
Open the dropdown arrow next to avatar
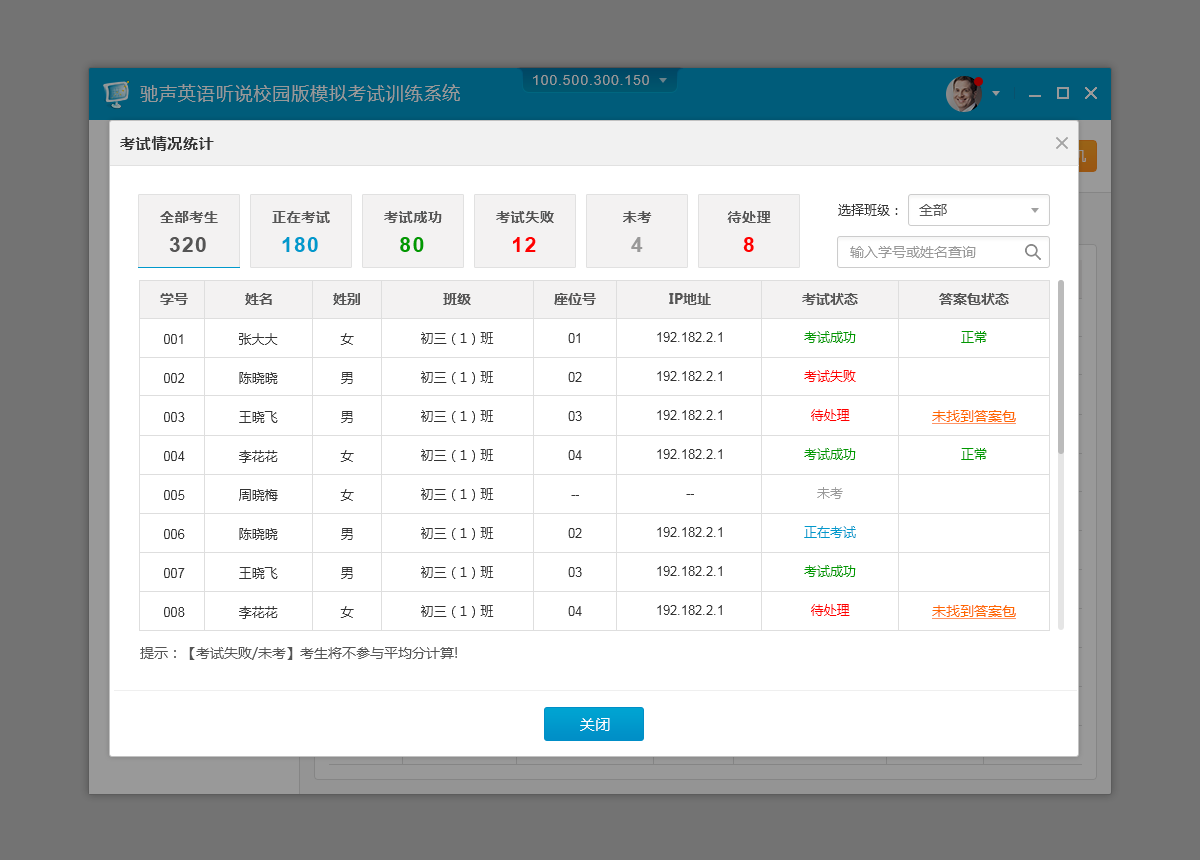996,93
